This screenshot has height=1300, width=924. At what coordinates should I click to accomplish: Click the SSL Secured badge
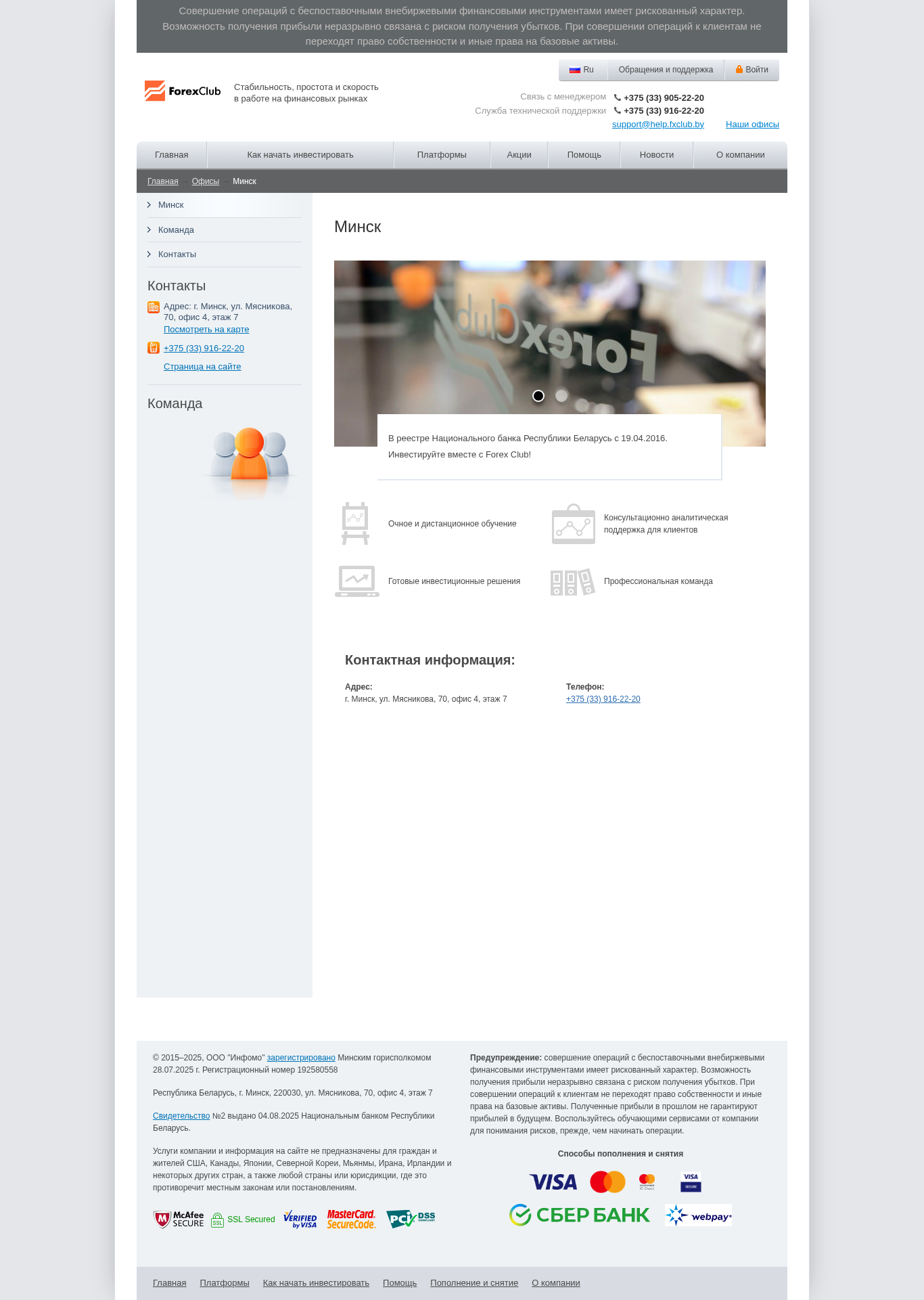click(243, 1219)
